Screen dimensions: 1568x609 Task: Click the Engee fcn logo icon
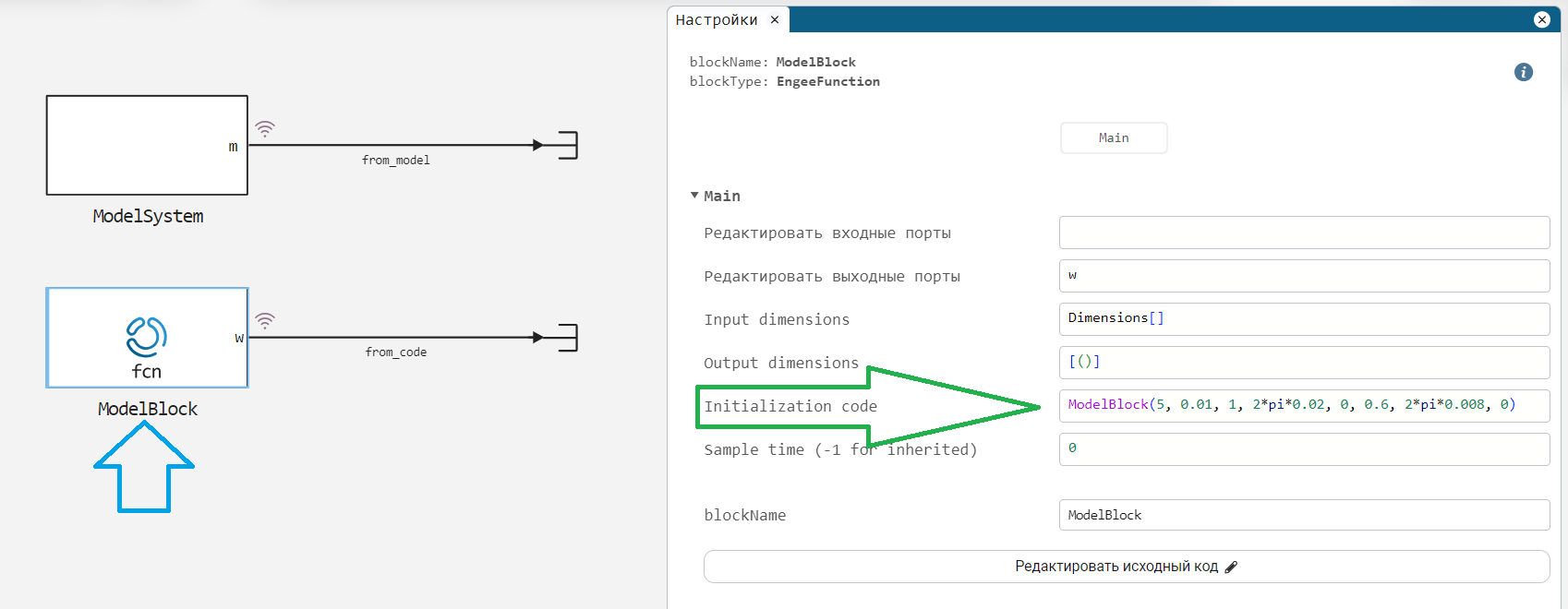pyautogui.click(x=147, y=337)
